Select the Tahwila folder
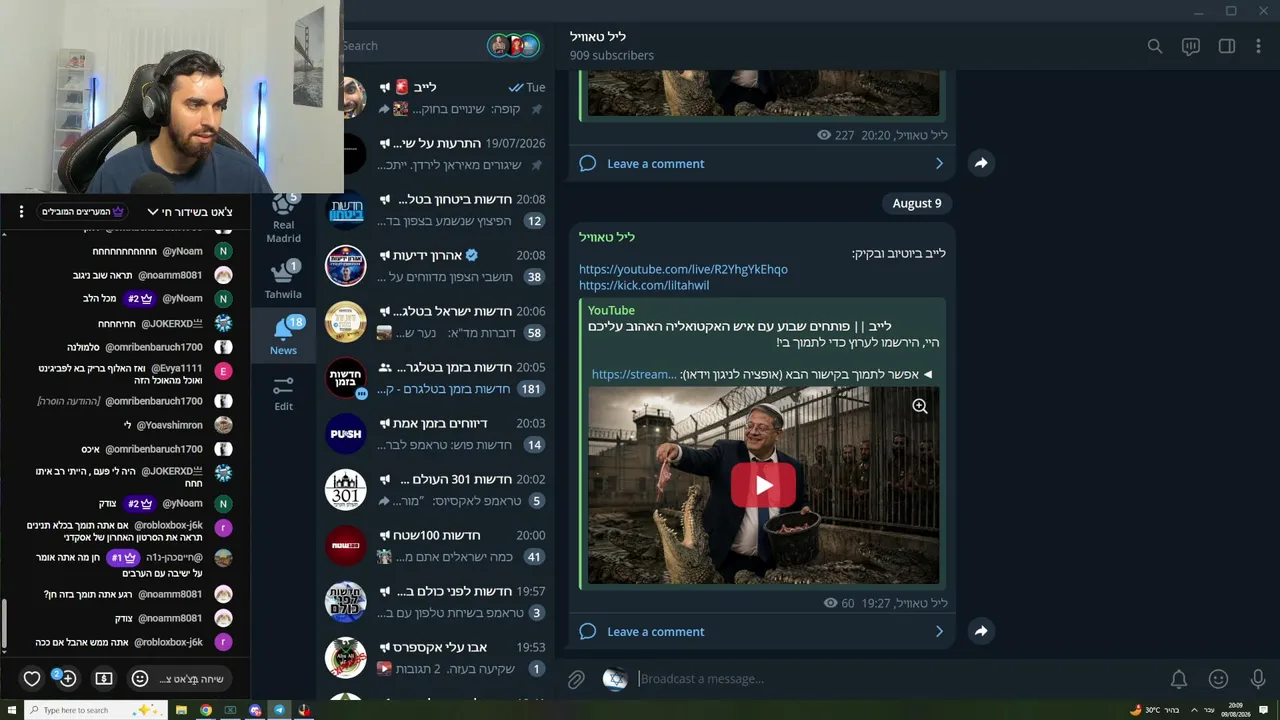The image size is (1280, 720). (283, 280)
